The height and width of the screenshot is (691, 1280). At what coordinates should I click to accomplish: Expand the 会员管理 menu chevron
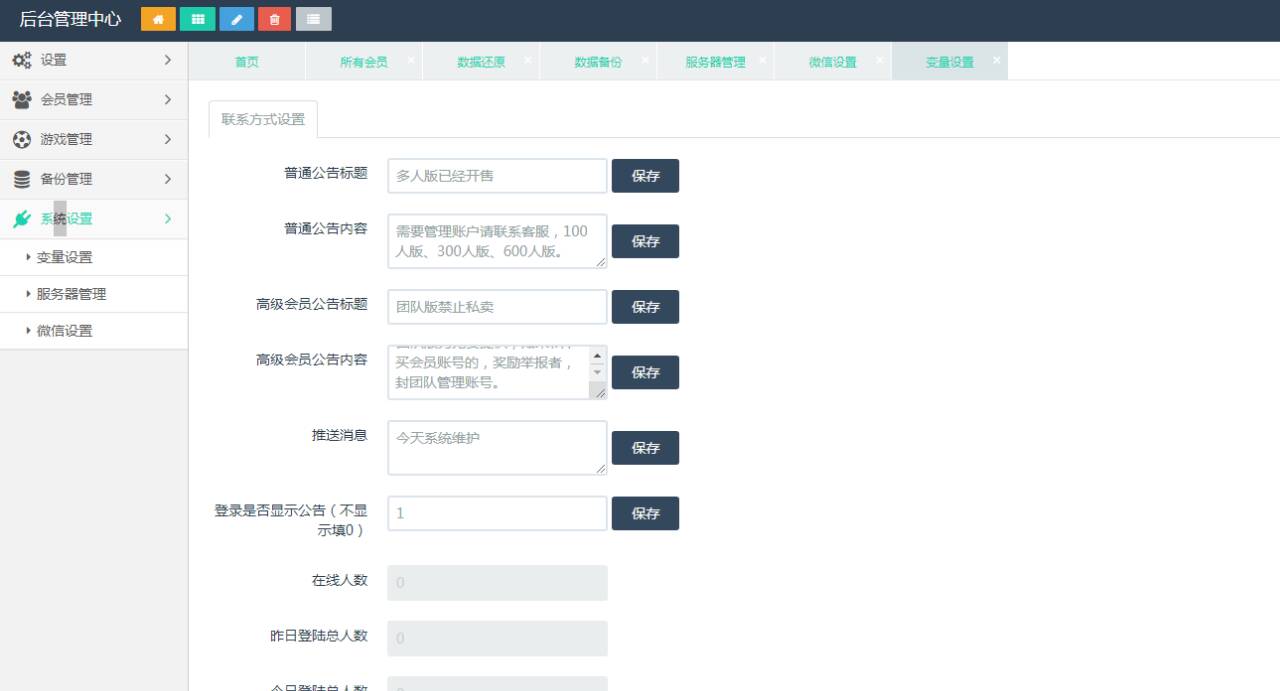coord(167,99)
